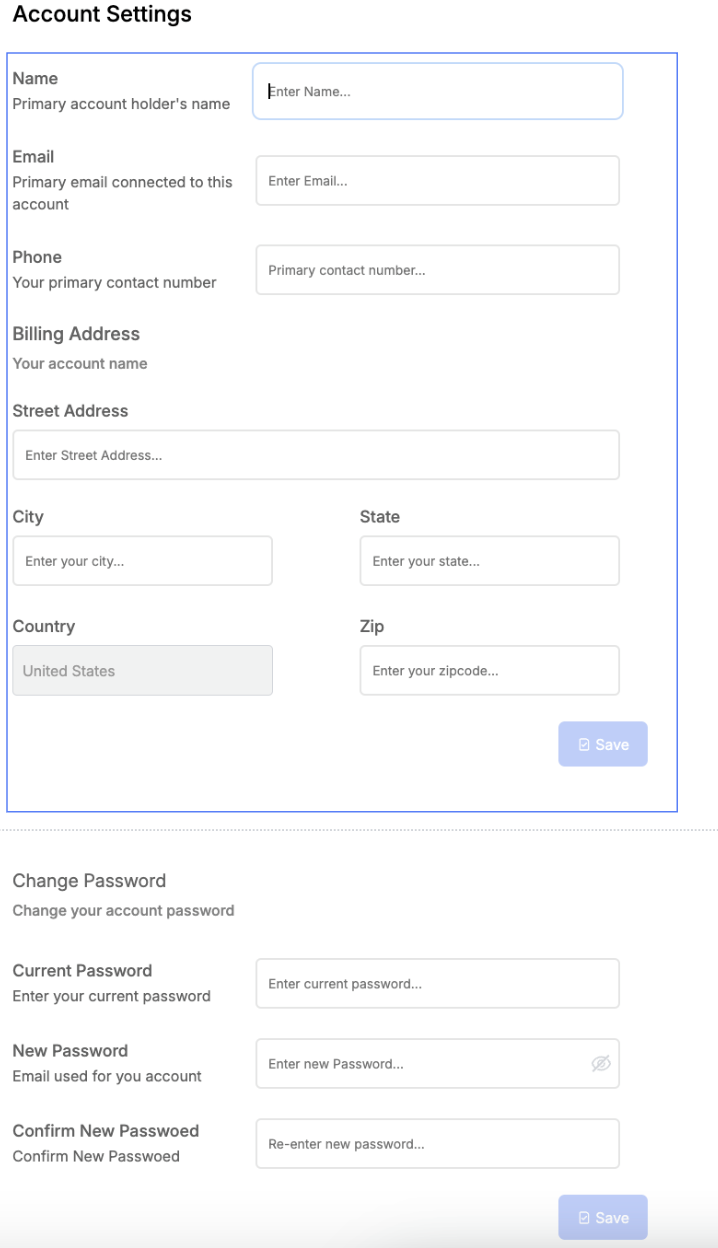Save the billing address form

click(603, 744)
